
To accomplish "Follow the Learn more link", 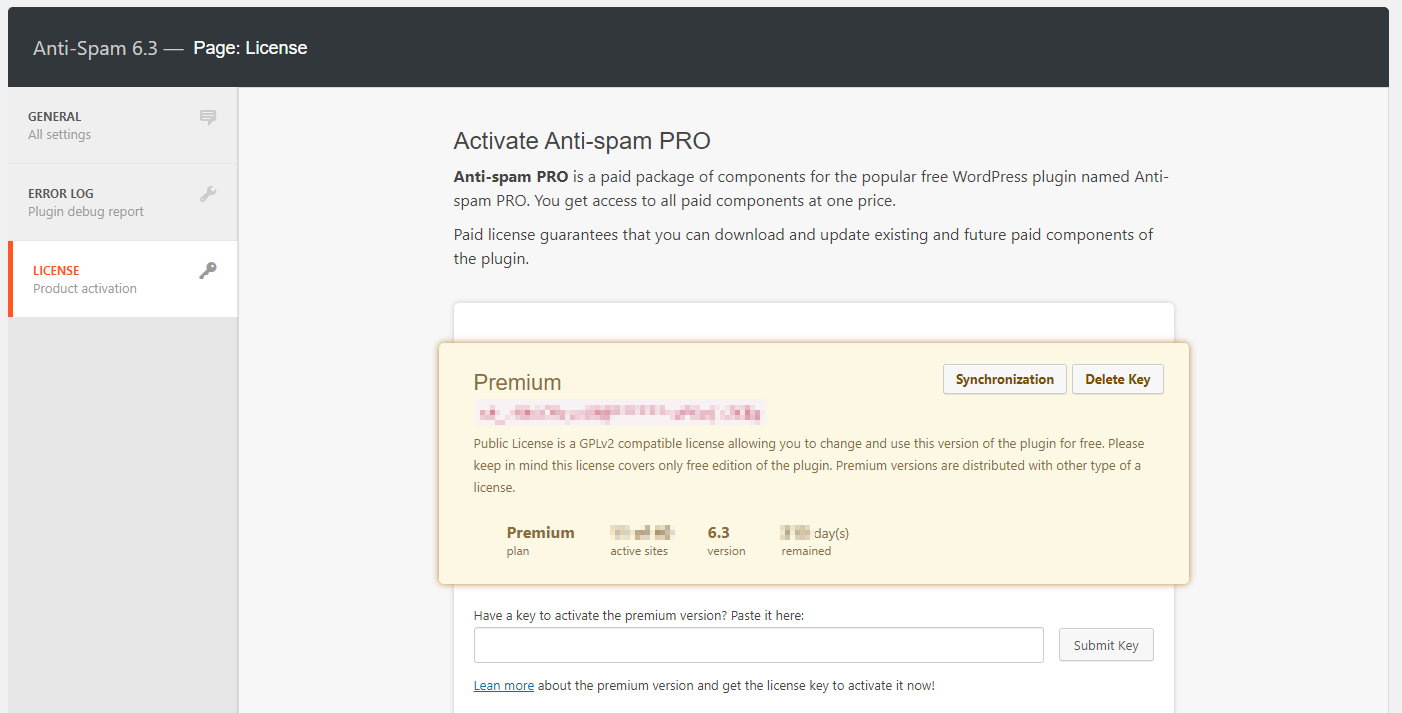I will click(x=503, y=686).
